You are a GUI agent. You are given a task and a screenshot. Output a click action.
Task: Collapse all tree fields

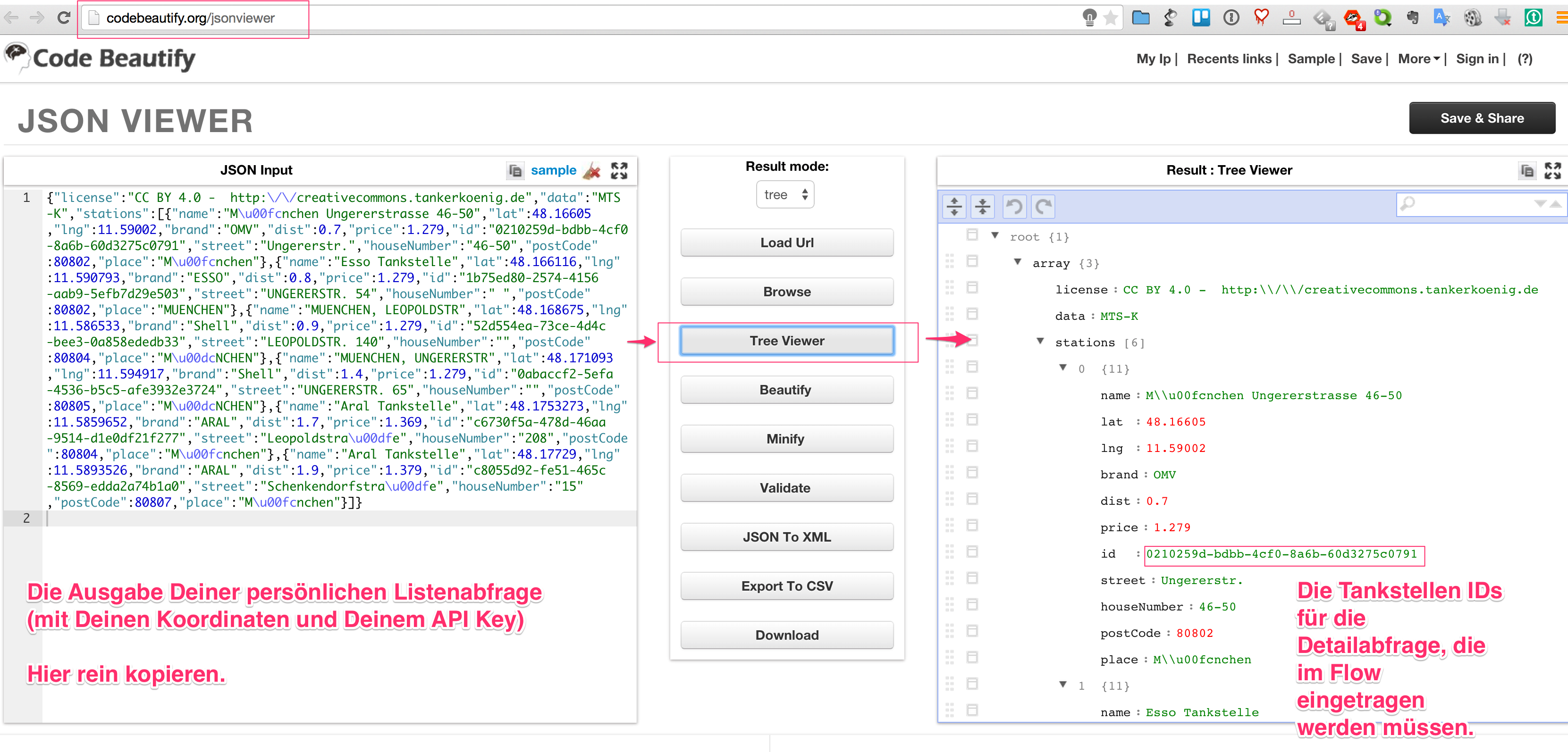[982, 207]
